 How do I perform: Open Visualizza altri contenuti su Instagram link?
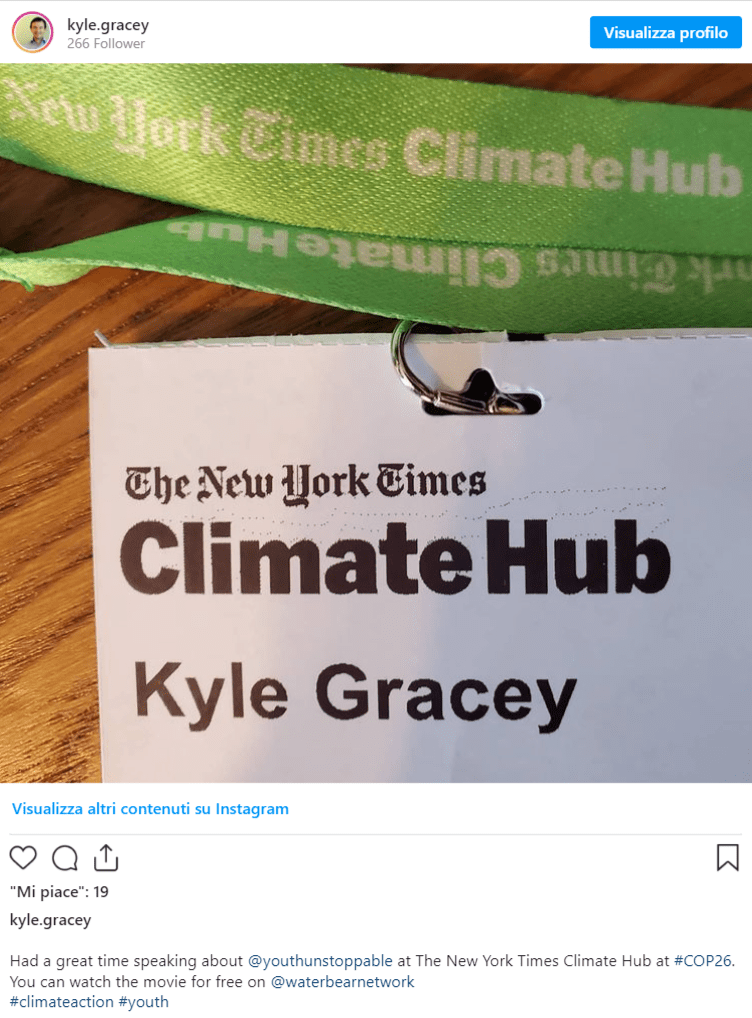click(150, 809)
